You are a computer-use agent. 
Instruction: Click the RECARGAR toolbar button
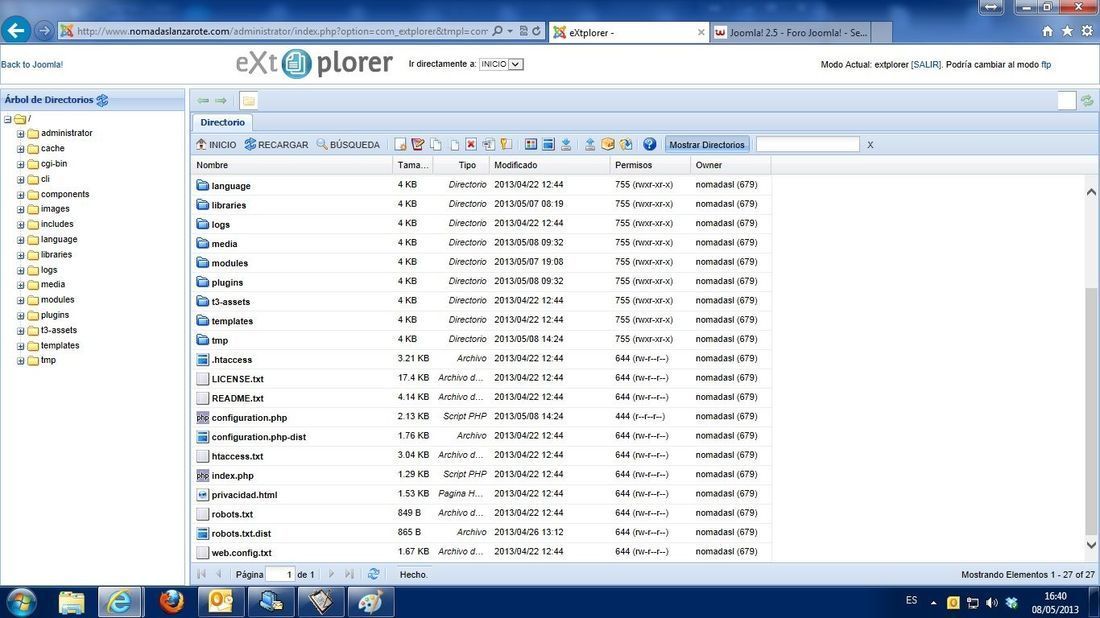[276, 145]
